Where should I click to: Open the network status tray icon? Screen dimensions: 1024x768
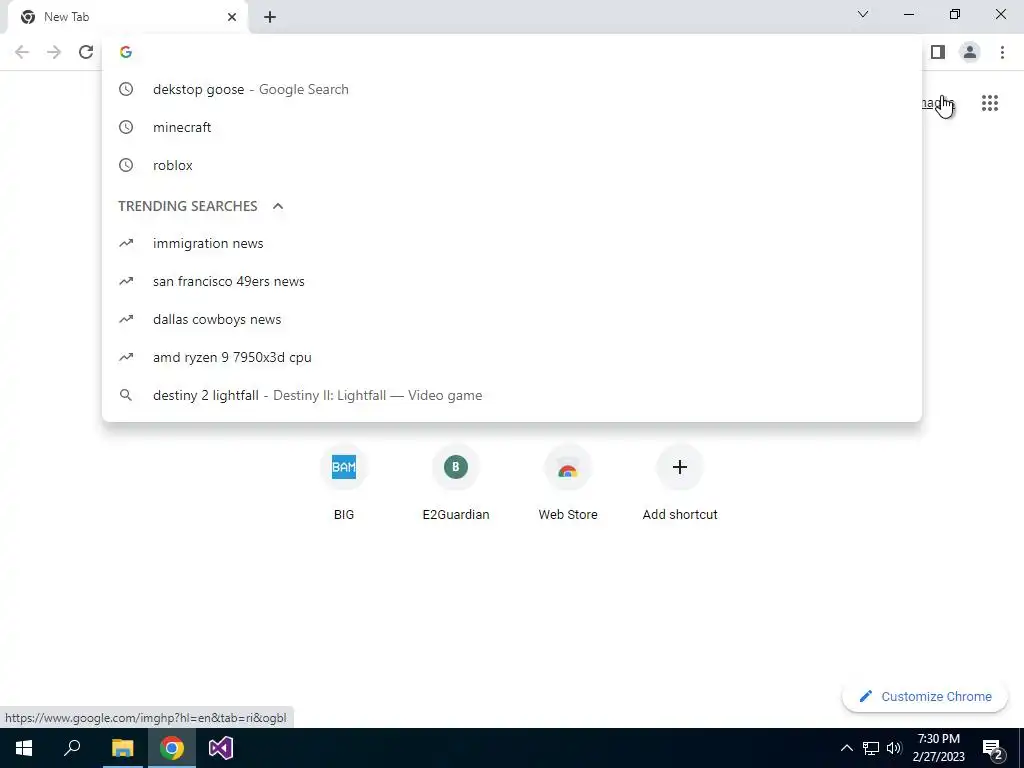coord(871,748)
